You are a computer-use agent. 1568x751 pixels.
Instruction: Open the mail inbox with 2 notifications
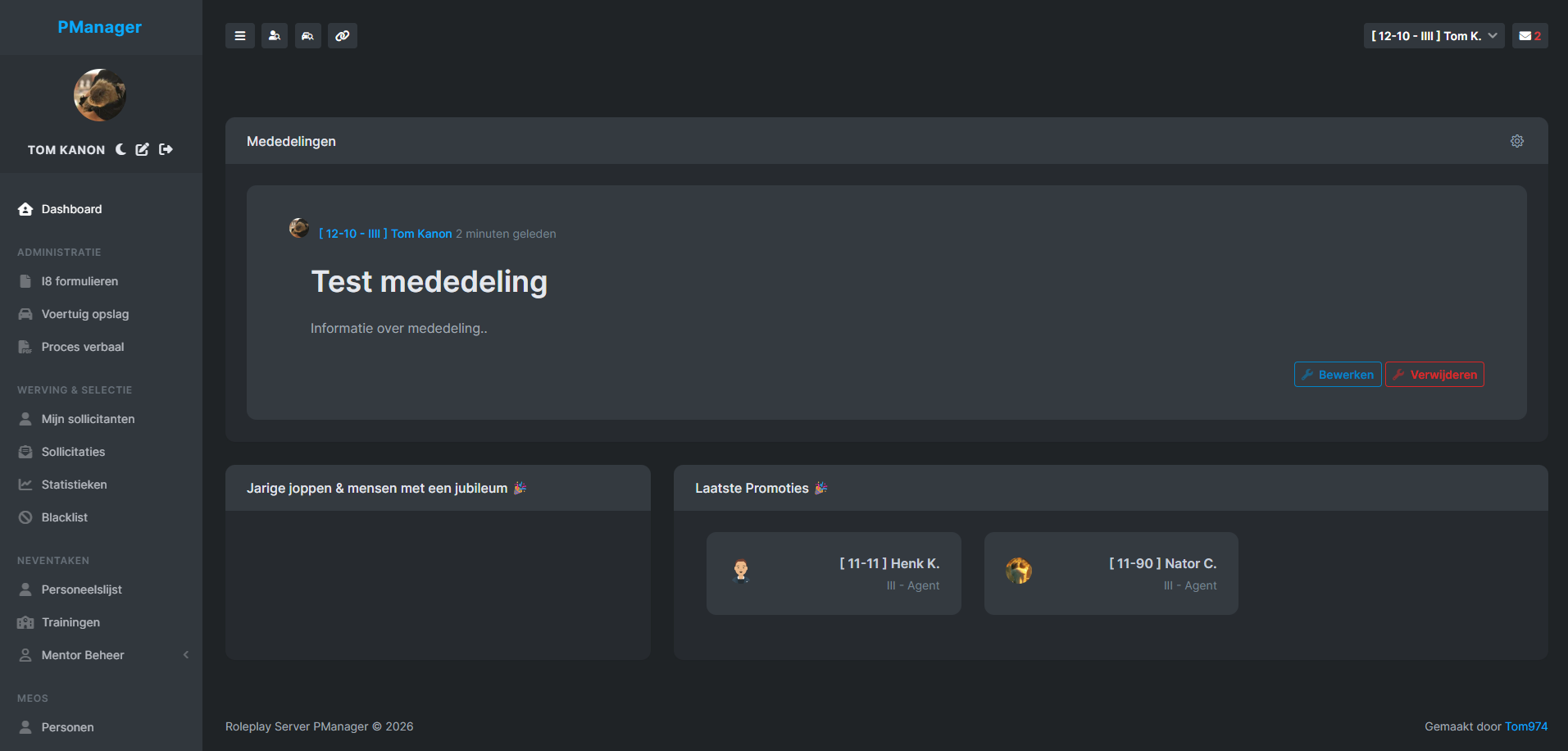(1529, 35)
